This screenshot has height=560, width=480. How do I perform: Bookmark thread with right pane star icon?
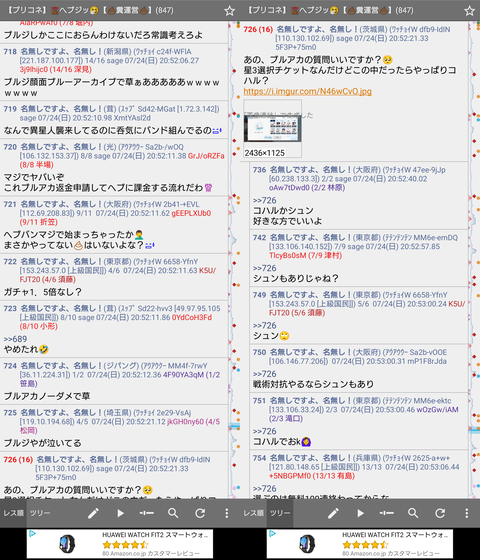pos(469,11)
